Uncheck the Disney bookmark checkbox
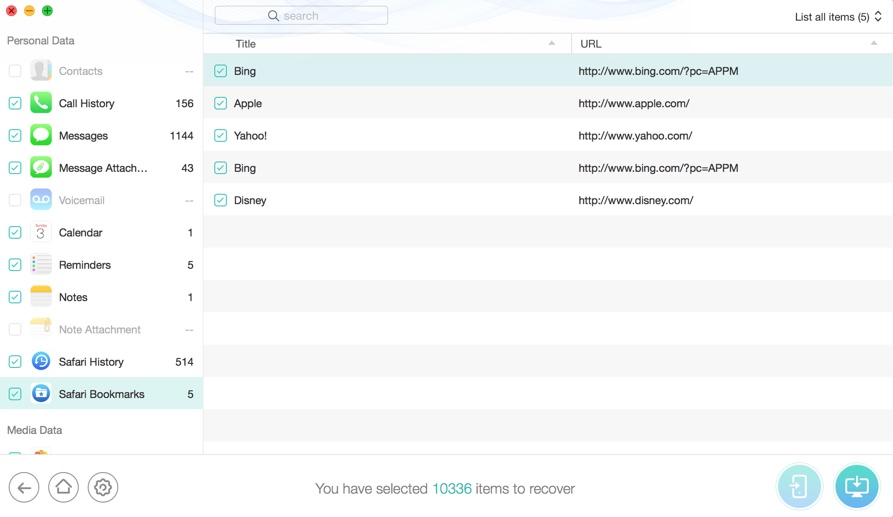893x517 pixels. pyautogui.click(x=220, y=200)
